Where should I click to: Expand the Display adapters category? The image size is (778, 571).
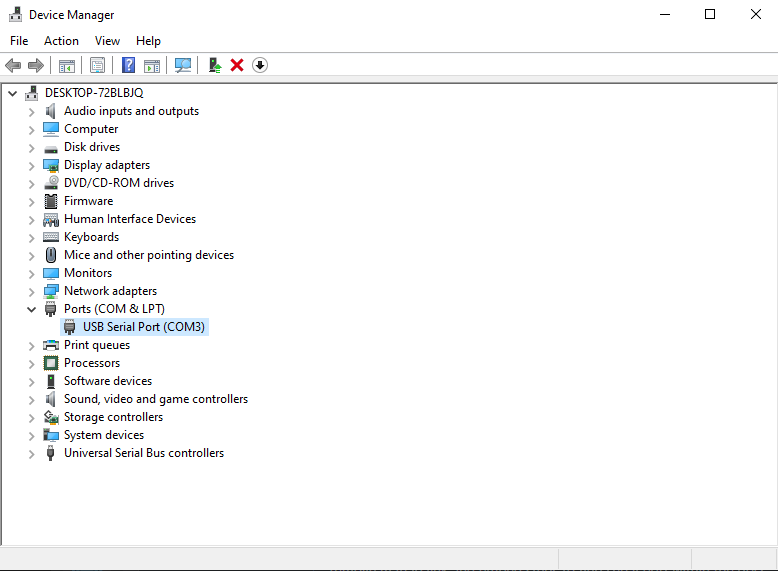31,165
